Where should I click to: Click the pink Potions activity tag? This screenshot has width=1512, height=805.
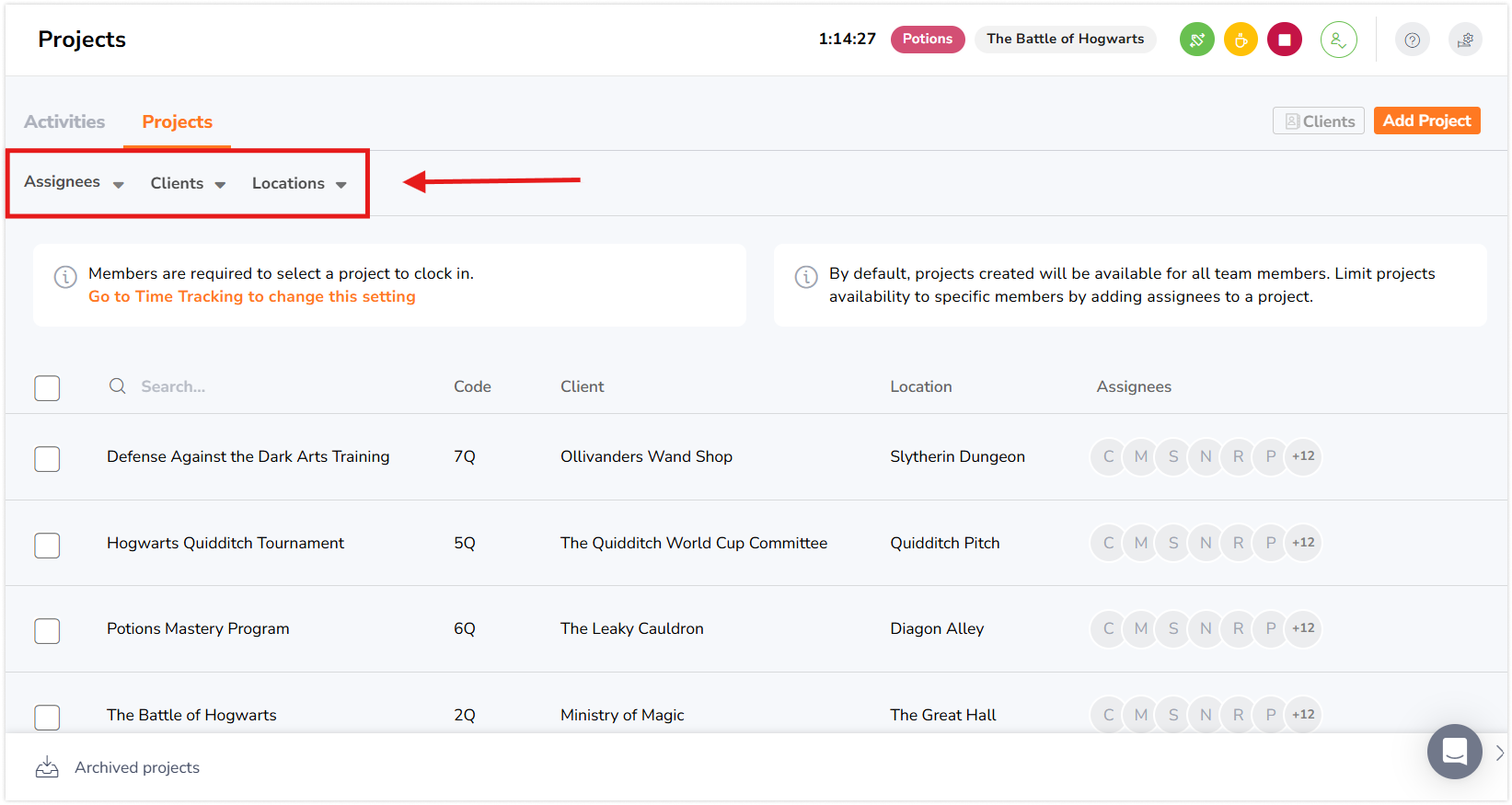928,39
